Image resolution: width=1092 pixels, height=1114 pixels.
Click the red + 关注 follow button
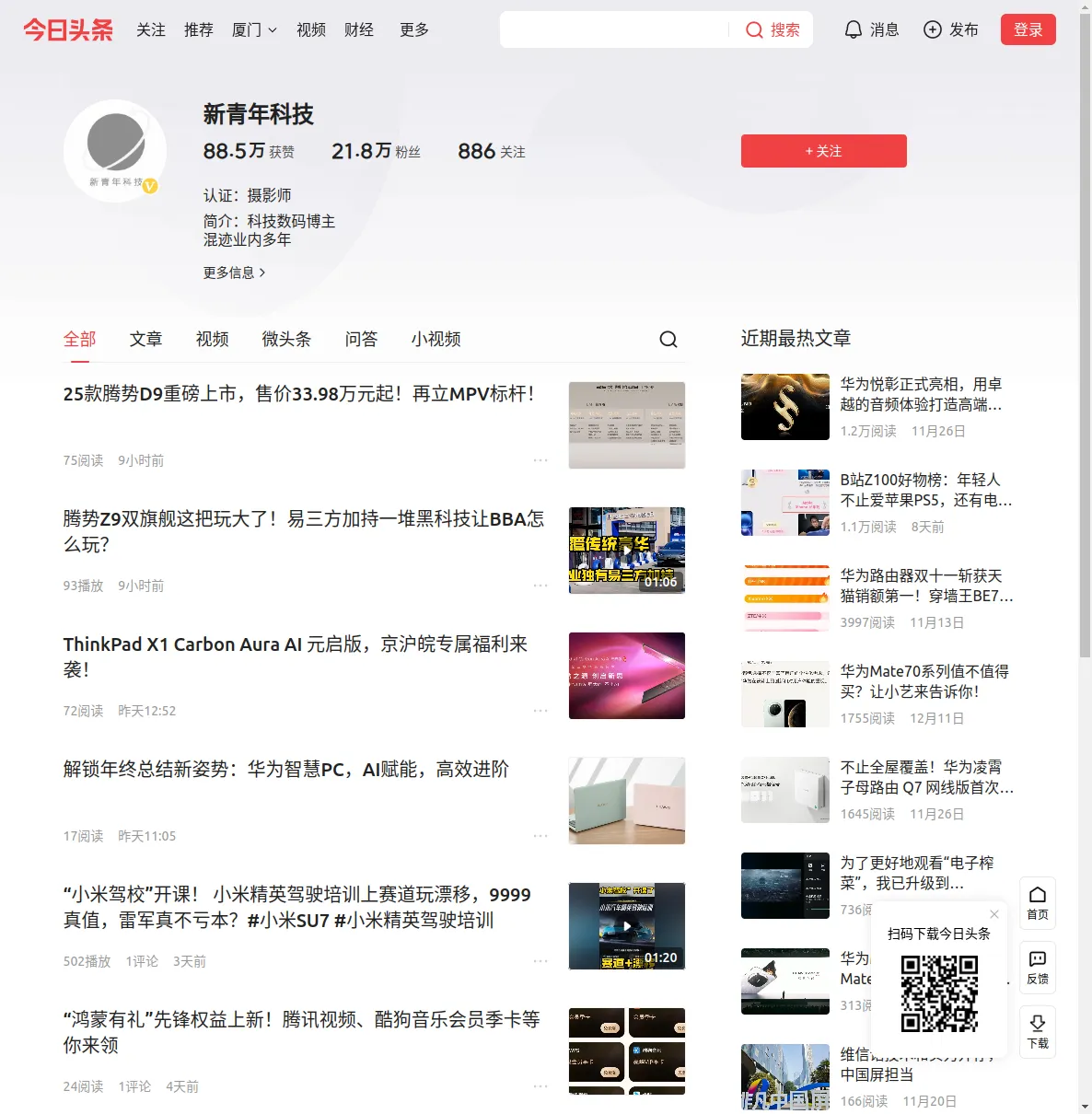pos(824,151)
